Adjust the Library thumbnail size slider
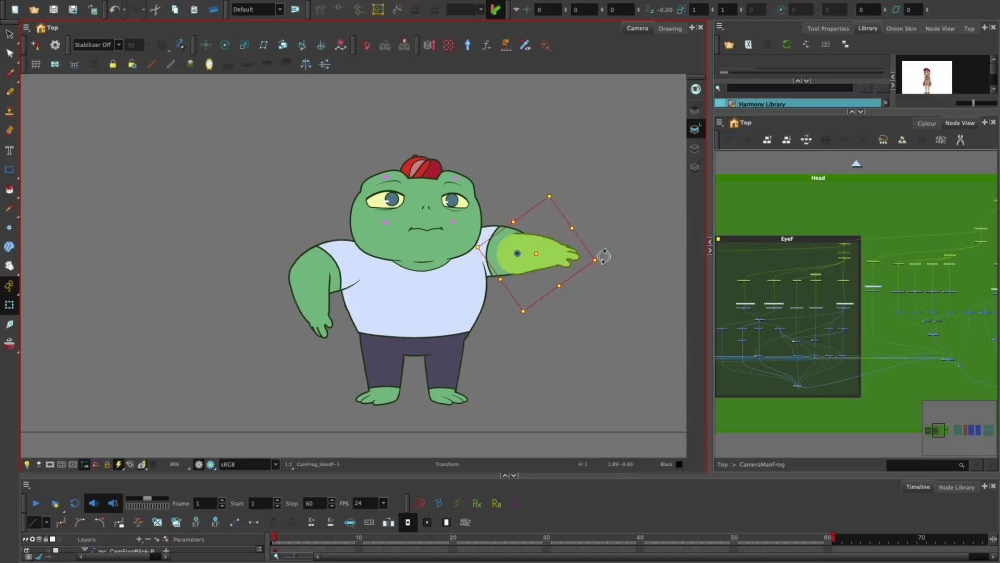1000x563 pixels. (x=974, y=103)
